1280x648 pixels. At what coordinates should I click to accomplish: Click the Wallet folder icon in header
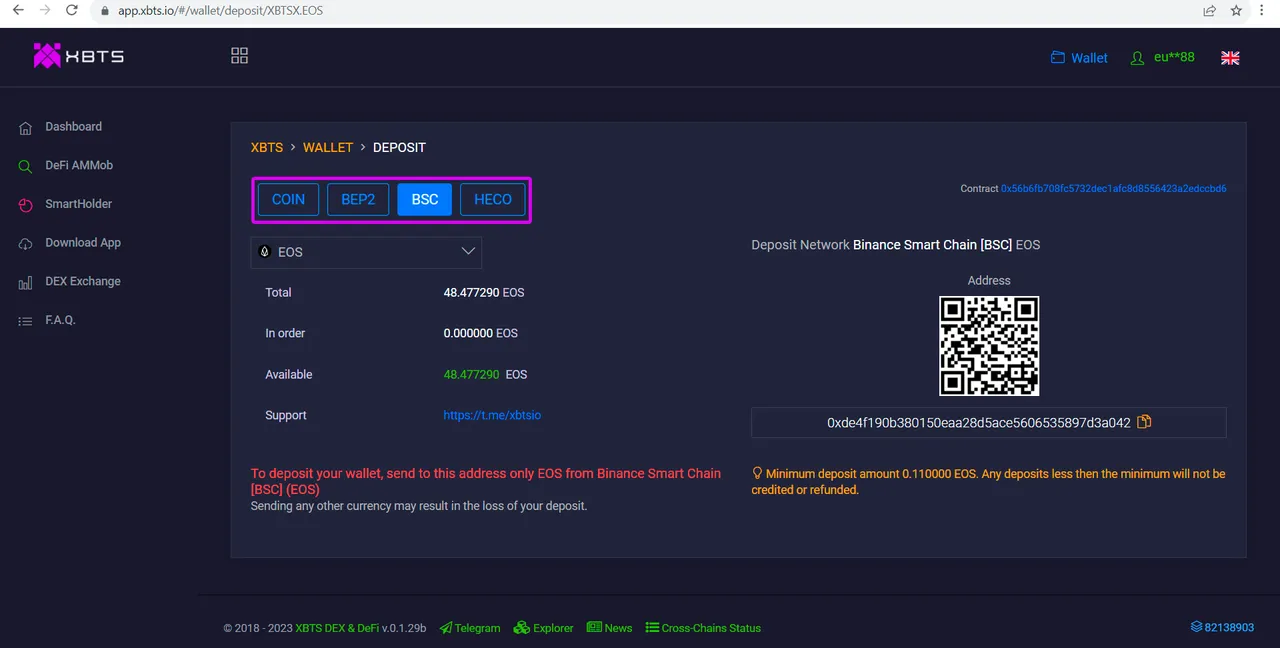(x=1058, y=57)
